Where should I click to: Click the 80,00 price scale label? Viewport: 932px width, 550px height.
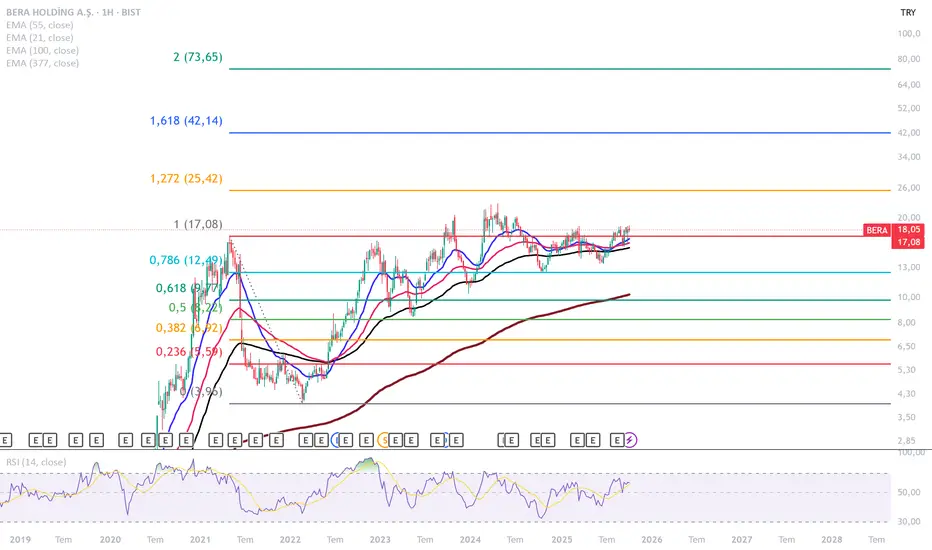(909, 59)
